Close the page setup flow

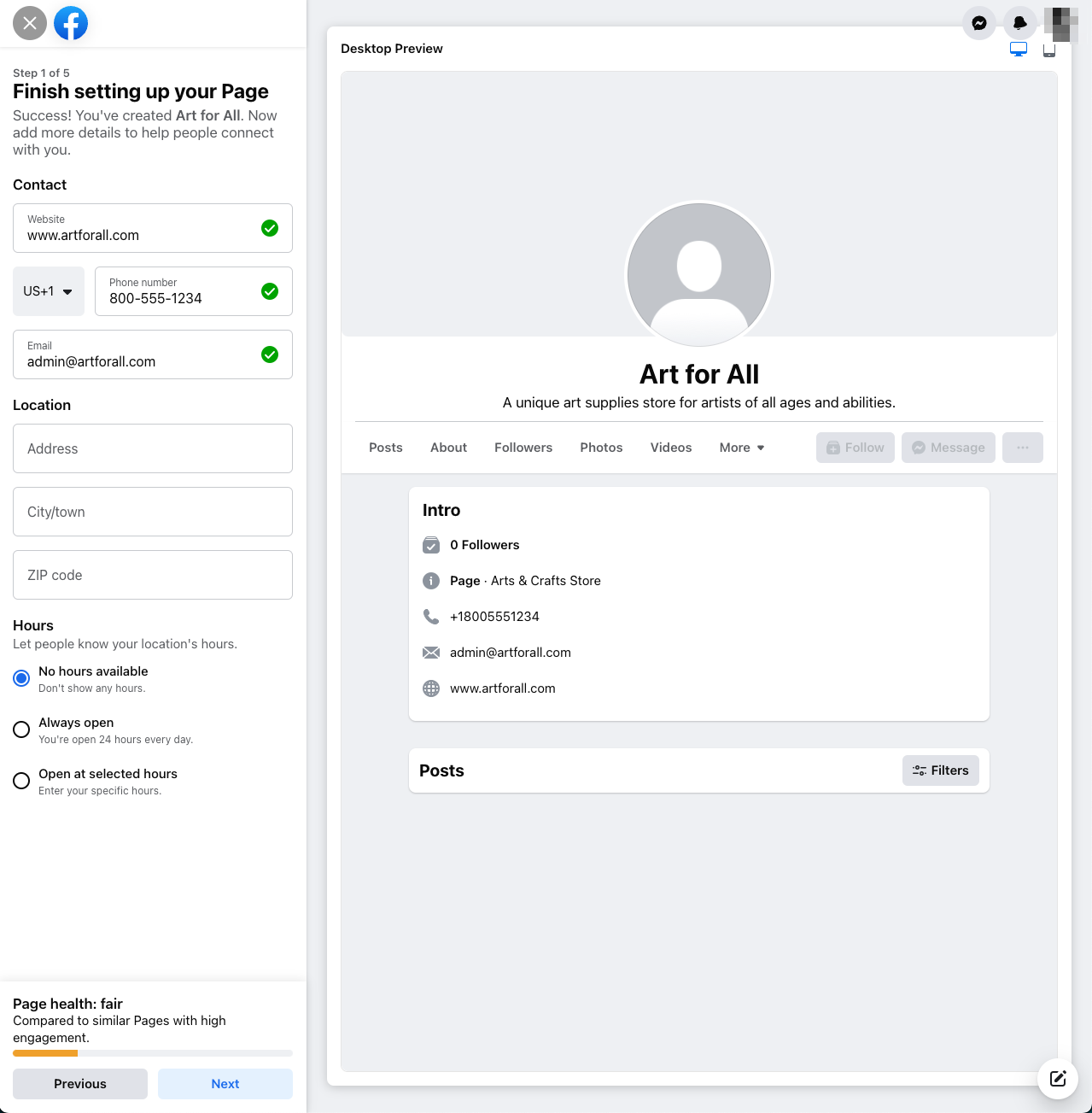click(29, 23)
